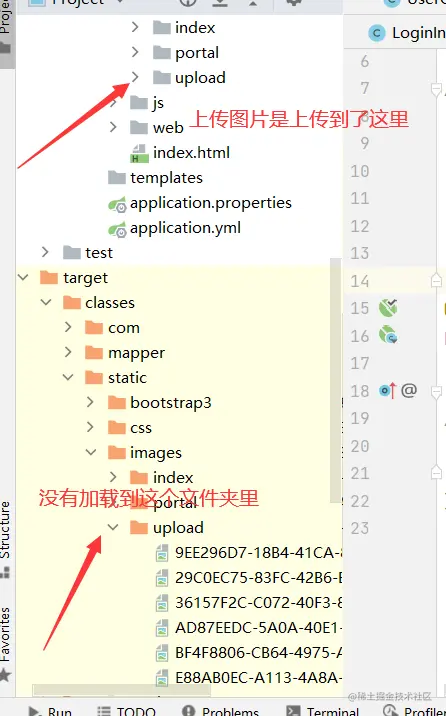Collapse the orange upload folder chevron
The height and width of the screenshot is (716, 446).
click(113, 527)
